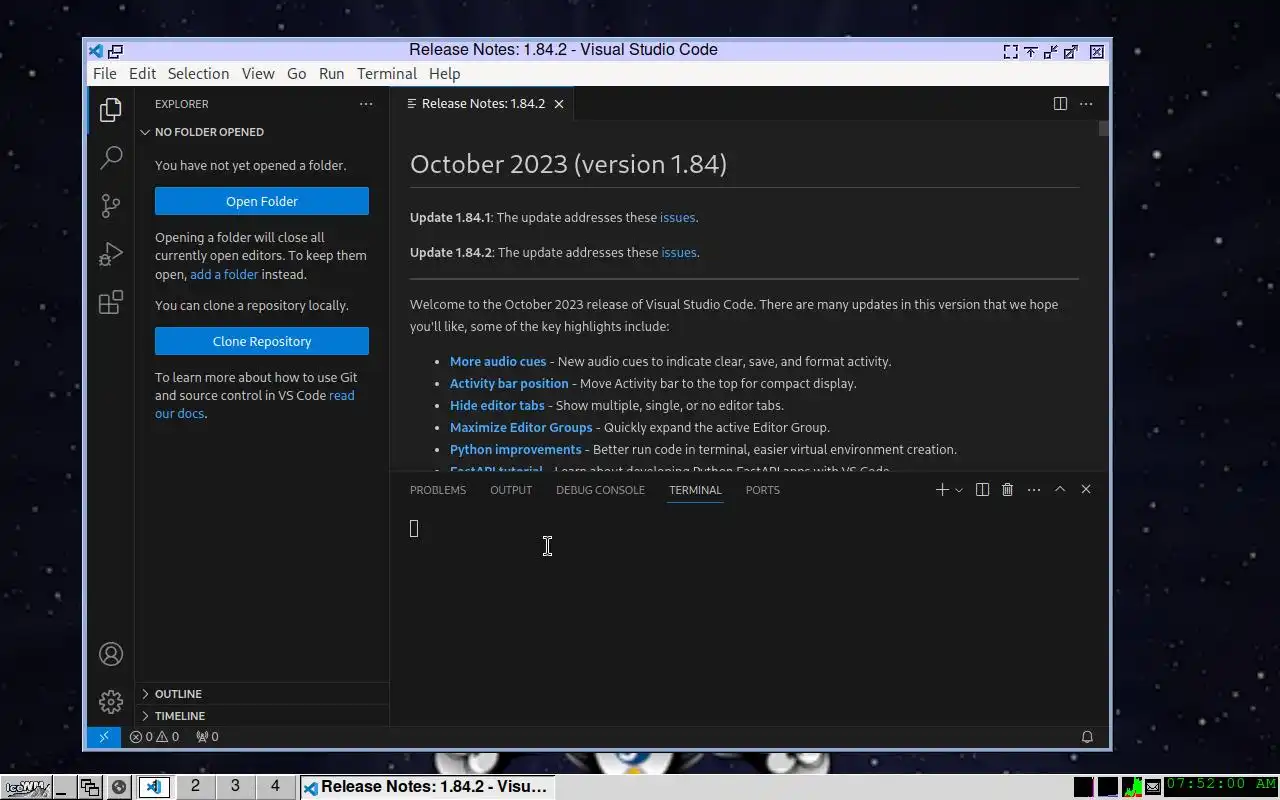Switch to workspace 4 in taskbar

click(275, 786)
